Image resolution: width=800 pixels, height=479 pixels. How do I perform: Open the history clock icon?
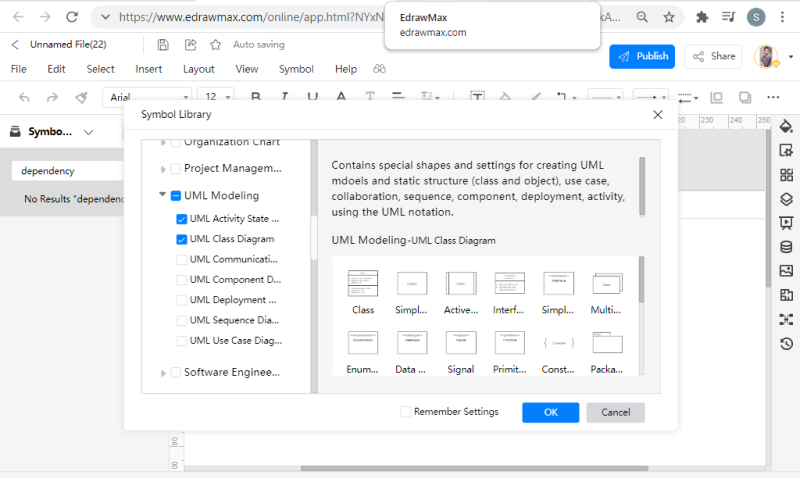tap(786, 343)
